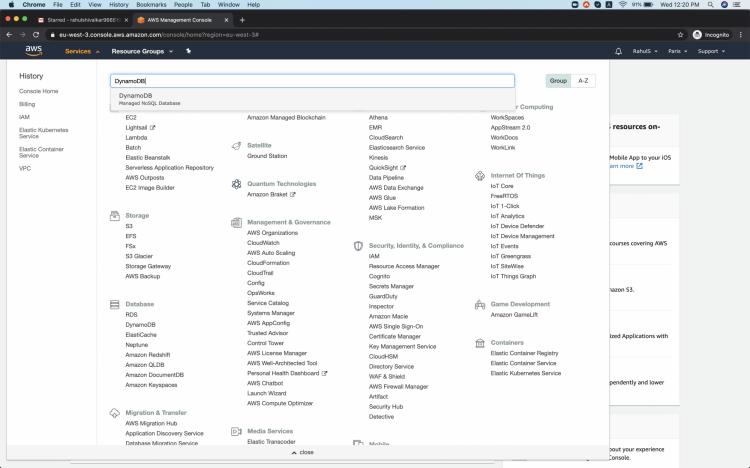Click the AWS logo home icon
The image size is (750, 468).
point(33,50)
